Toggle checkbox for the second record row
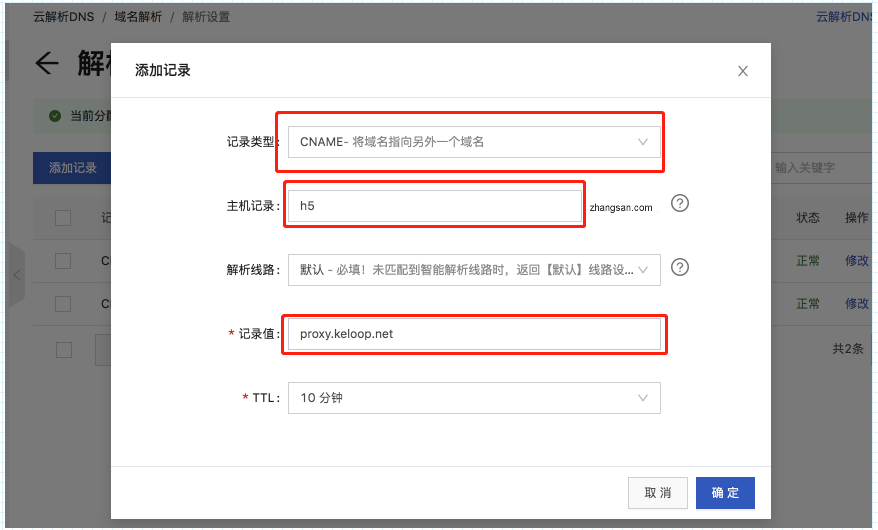The height and width of the screenshot is (530, 878). coord(63,304)
